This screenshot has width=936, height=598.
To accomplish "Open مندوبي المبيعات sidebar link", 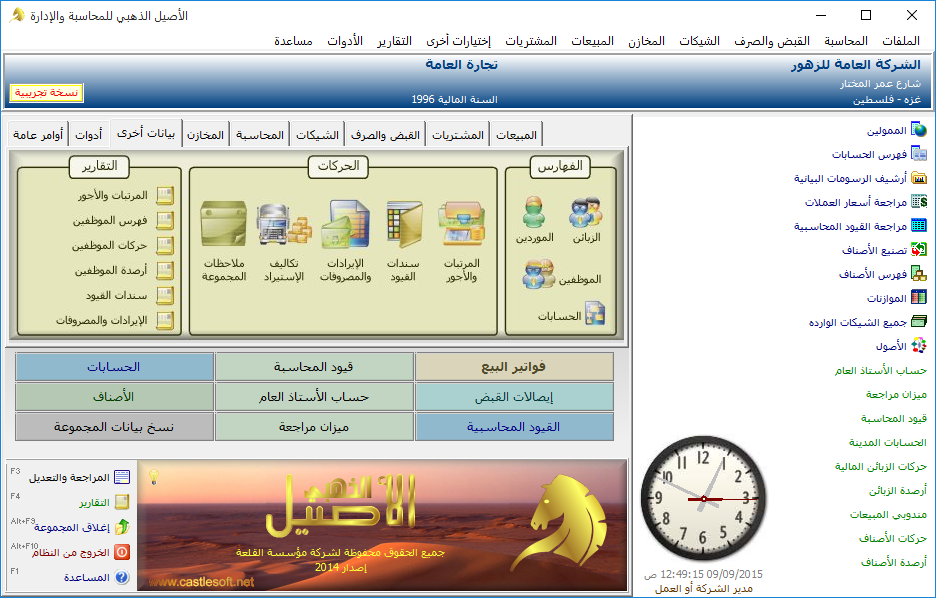I will 888,514.
